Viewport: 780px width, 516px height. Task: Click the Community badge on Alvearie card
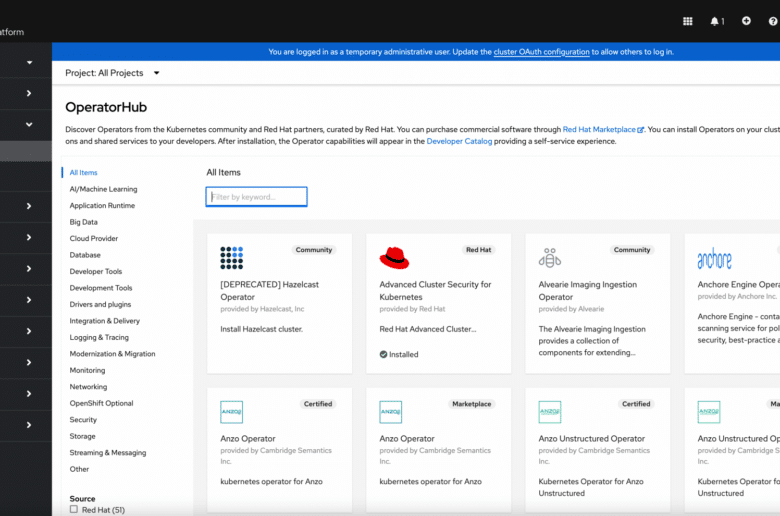point(632,250)
